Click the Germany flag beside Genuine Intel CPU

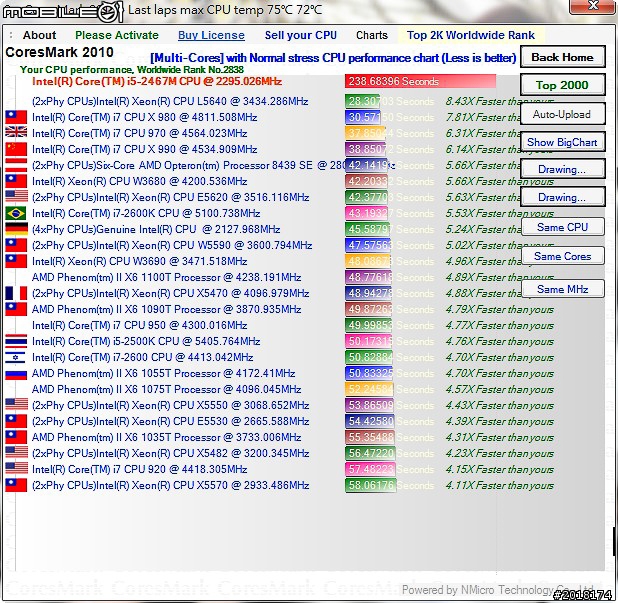click(16, 229)
